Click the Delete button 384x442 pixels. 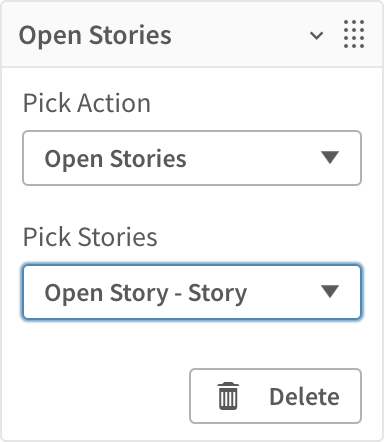coord(275,396)
